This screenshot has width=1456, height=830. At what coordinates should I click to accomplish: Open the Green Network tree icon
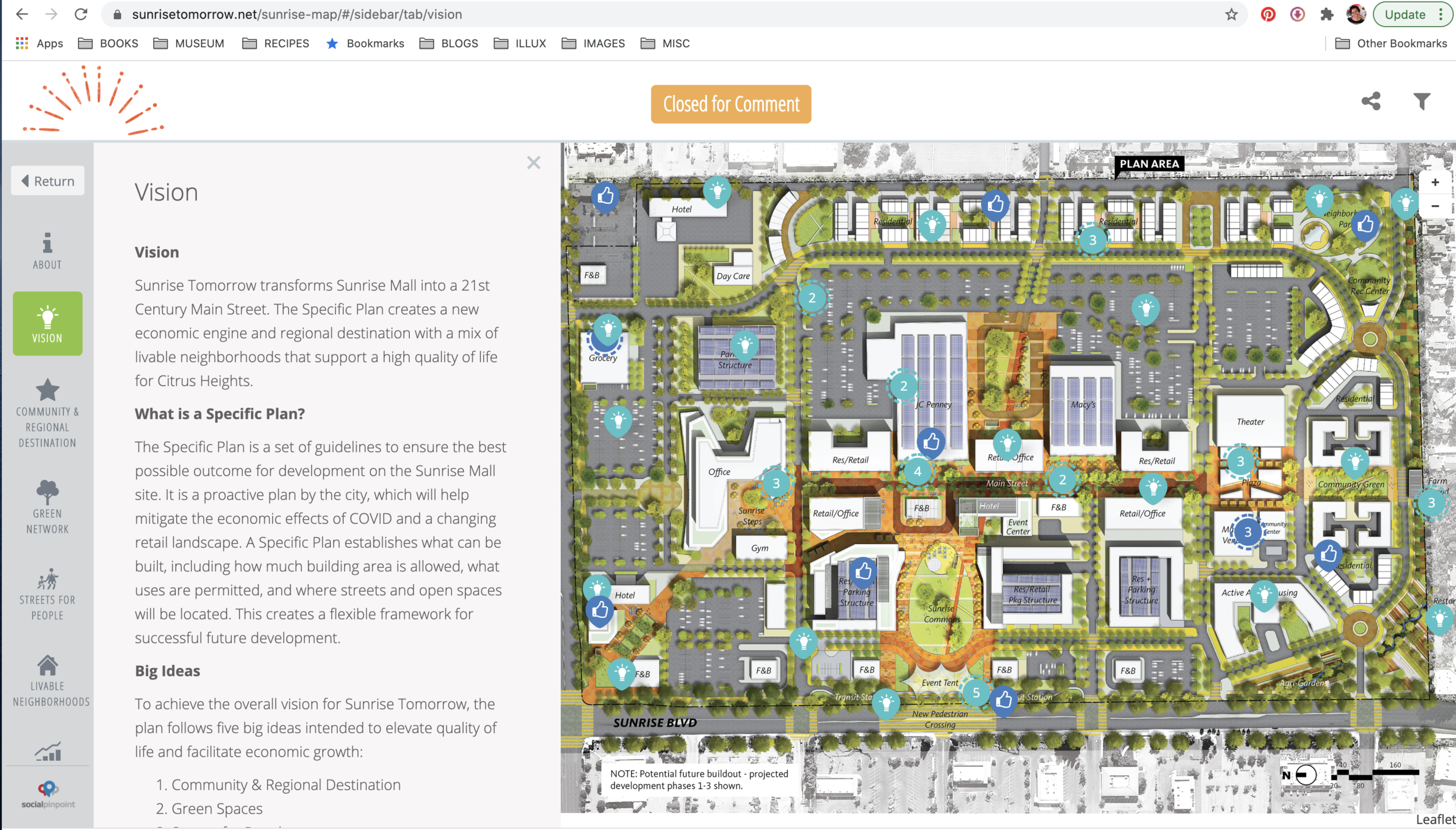(47, 507)
